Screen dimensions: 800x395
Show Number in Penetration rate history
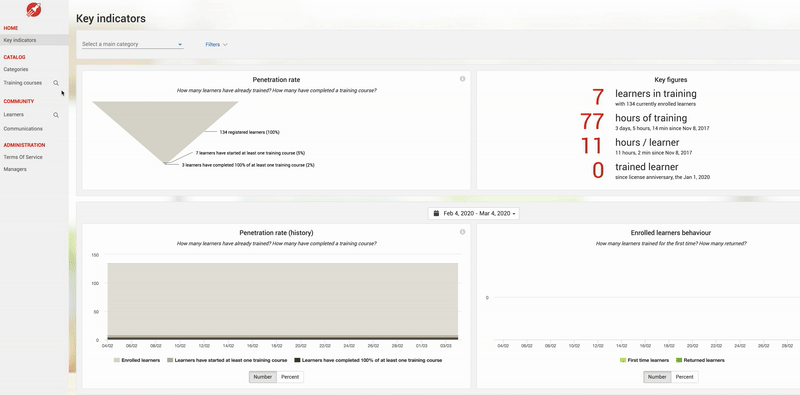coord(263,377)
